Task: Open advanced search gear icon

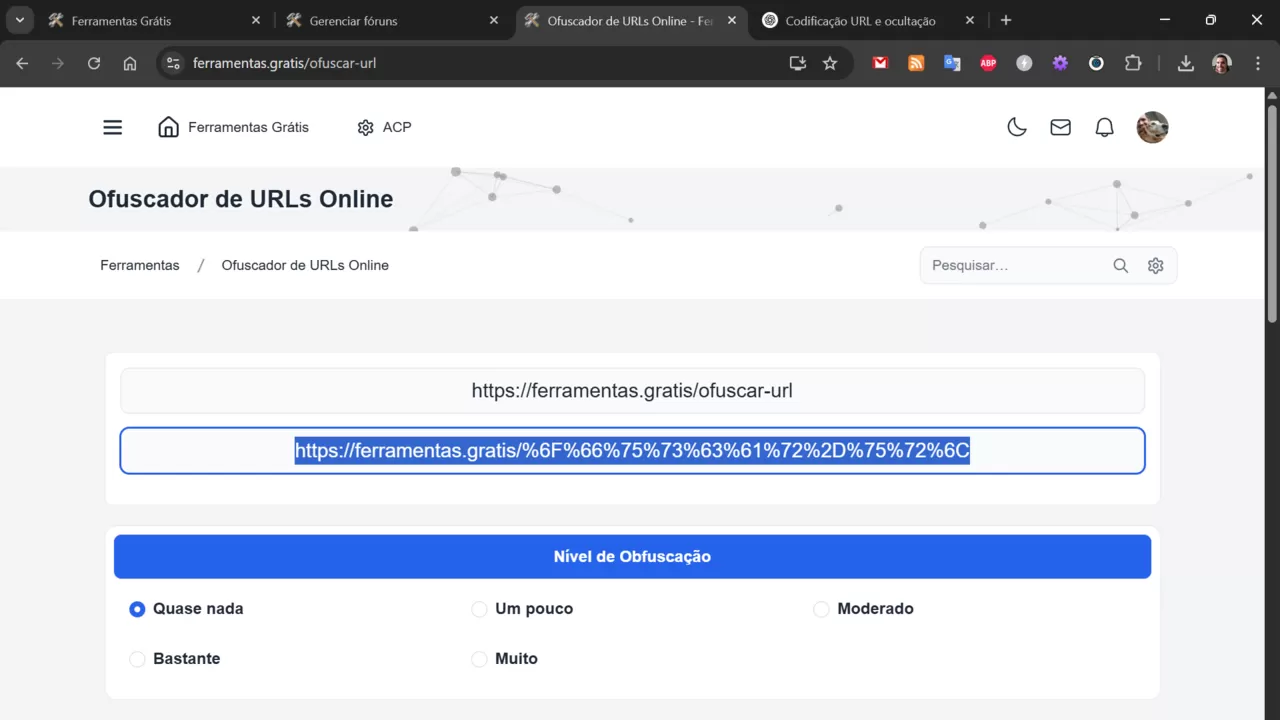Action: click(1156, 266)
